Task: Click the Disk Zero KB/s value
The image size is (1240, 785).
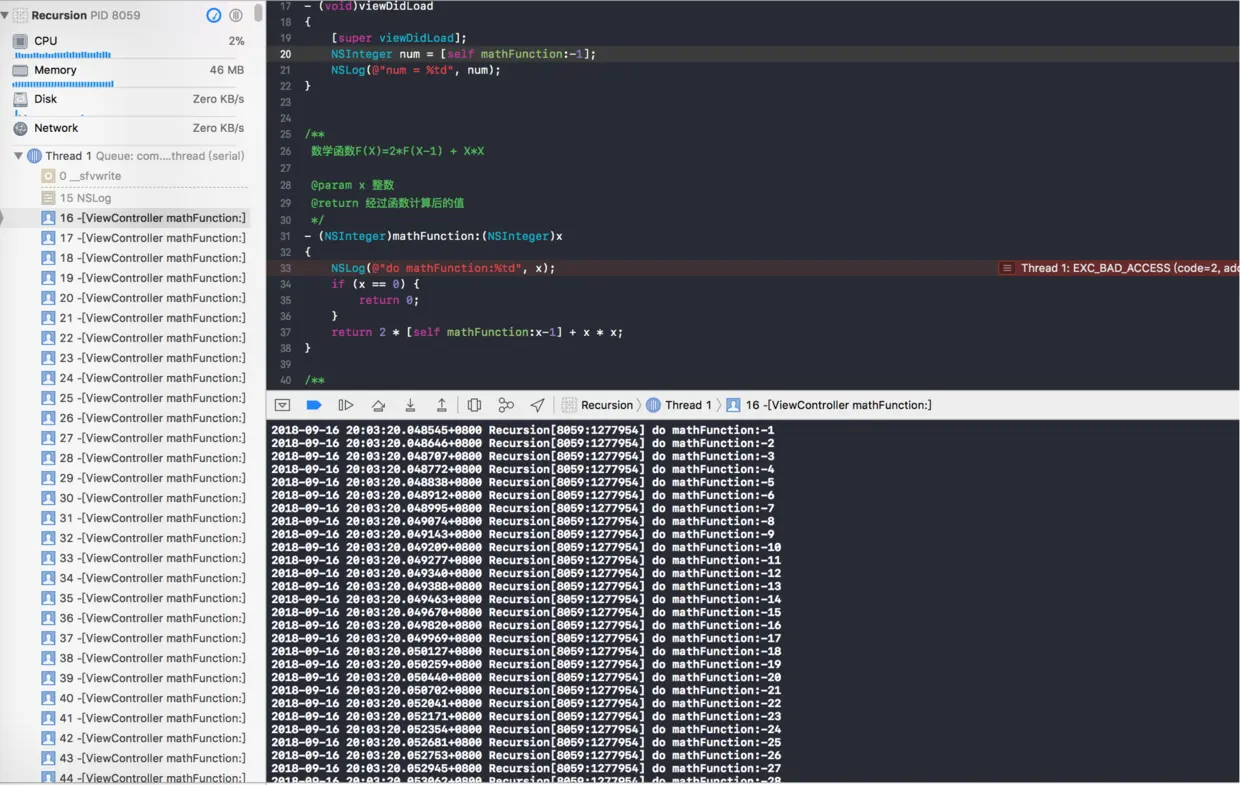Action: [218, 99]
